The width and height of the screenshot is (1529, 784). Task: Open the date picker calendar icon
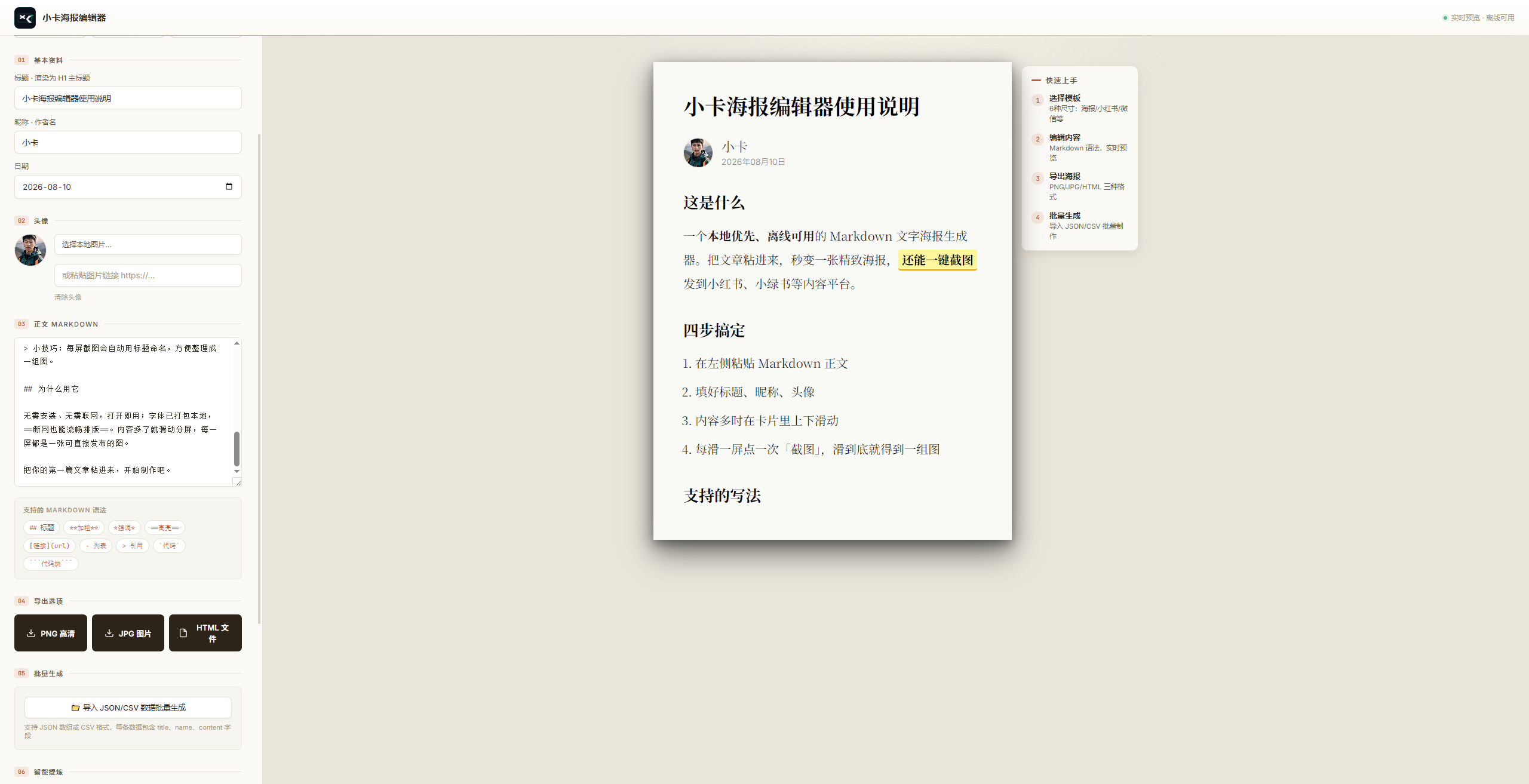pos(229,186)
